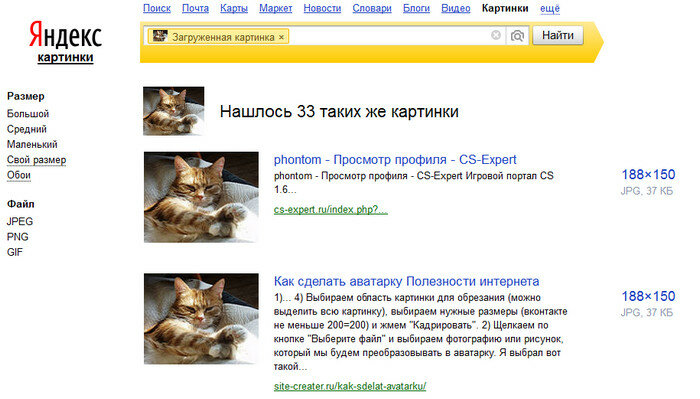Filter by Маленький size

pos(32,144)
